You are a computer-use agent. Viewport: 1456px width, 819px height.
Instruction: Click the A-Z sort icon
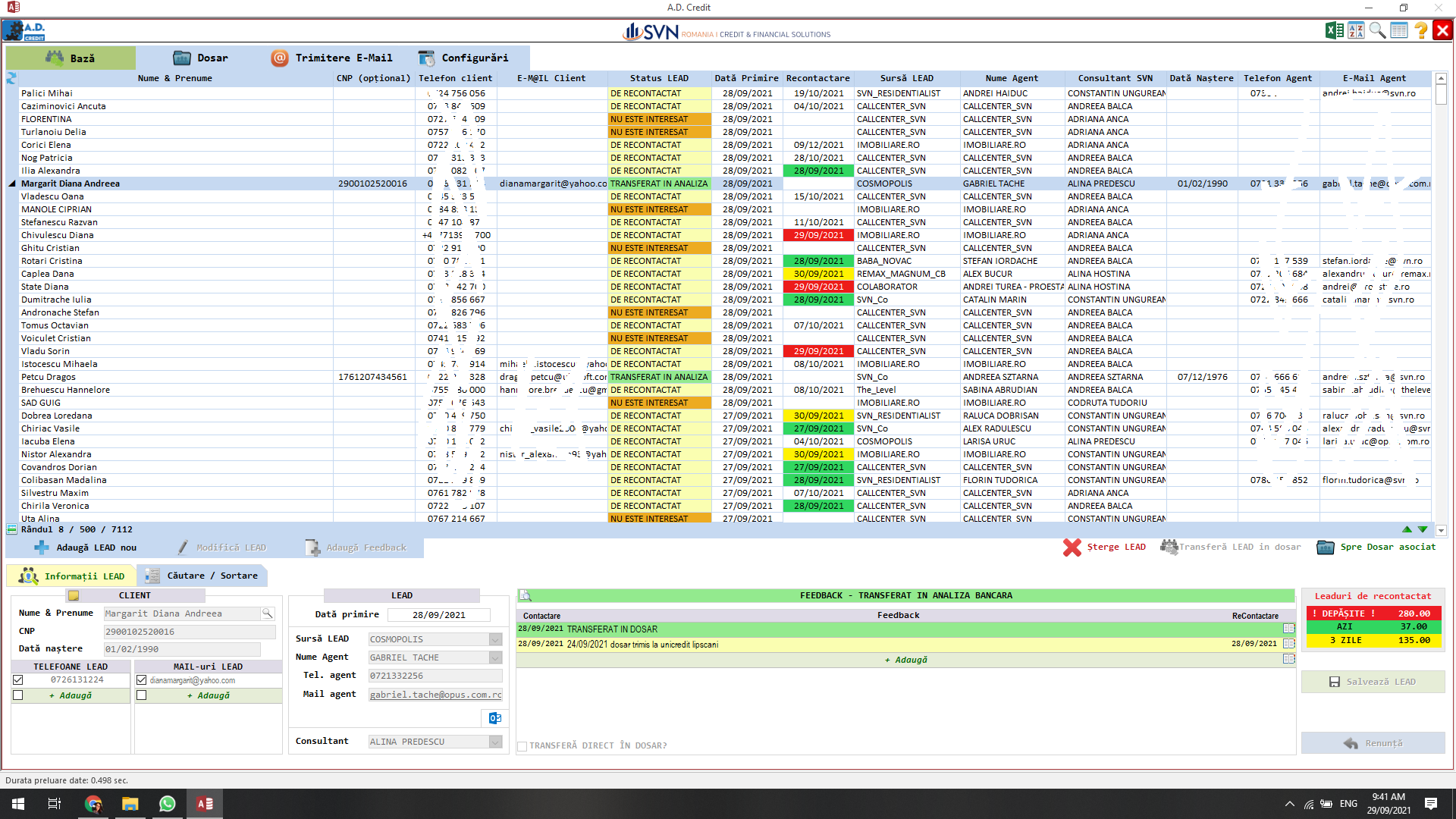(1356, 30)
